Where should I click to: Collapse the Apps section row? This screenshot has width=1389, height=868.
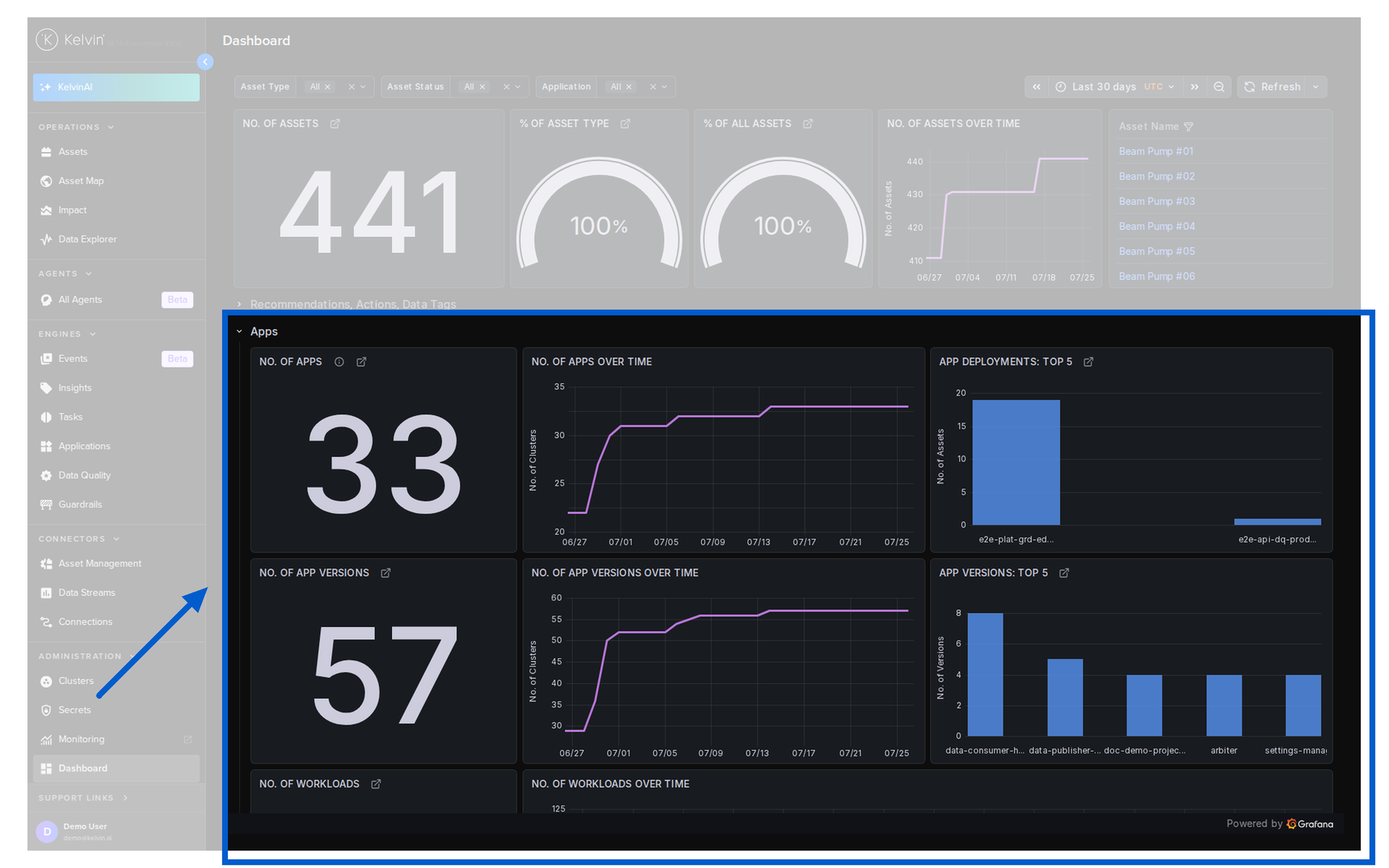(x=239, y=331)
